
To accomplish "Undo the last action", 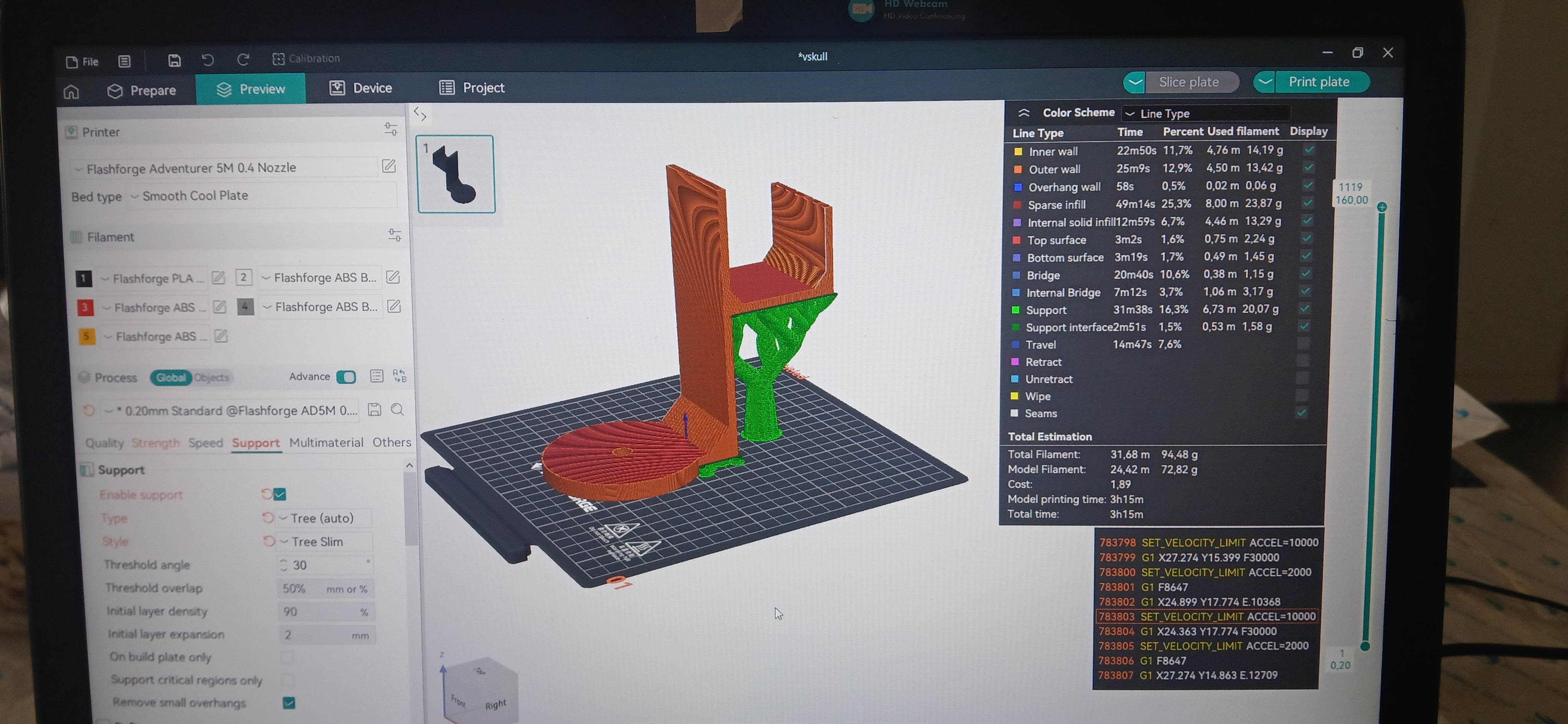I will point(208,59).
